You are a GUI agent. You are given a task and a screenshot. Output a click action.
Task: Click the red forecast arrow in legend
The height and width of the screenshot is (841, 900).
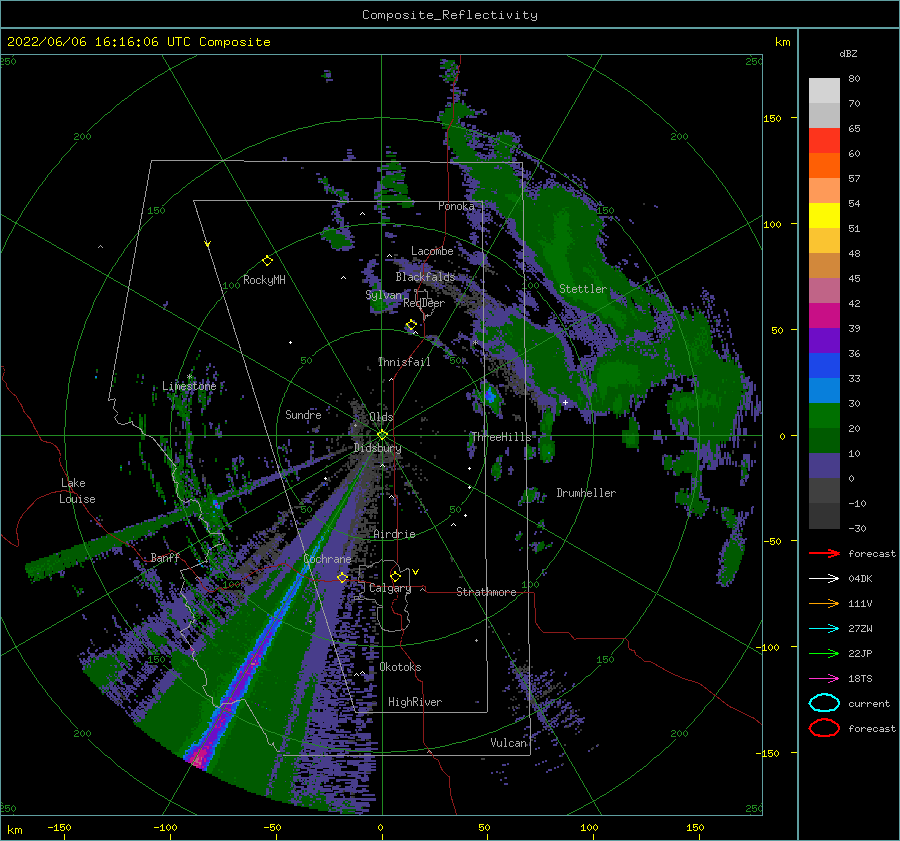pos(824,553)
